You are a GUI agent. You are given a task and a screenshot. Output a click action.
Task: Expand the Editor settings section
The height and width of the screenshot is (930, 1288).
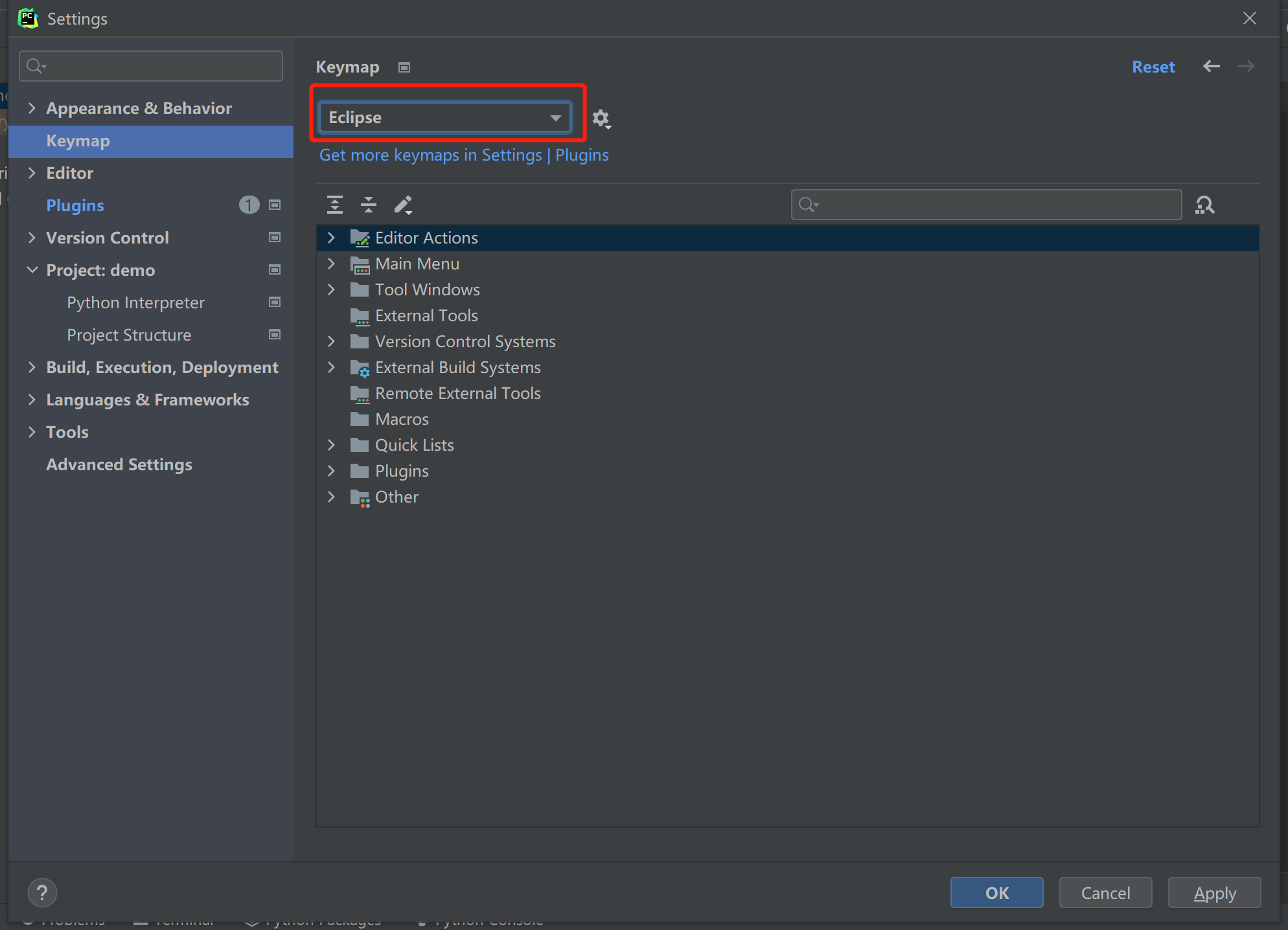coord(32,172)
